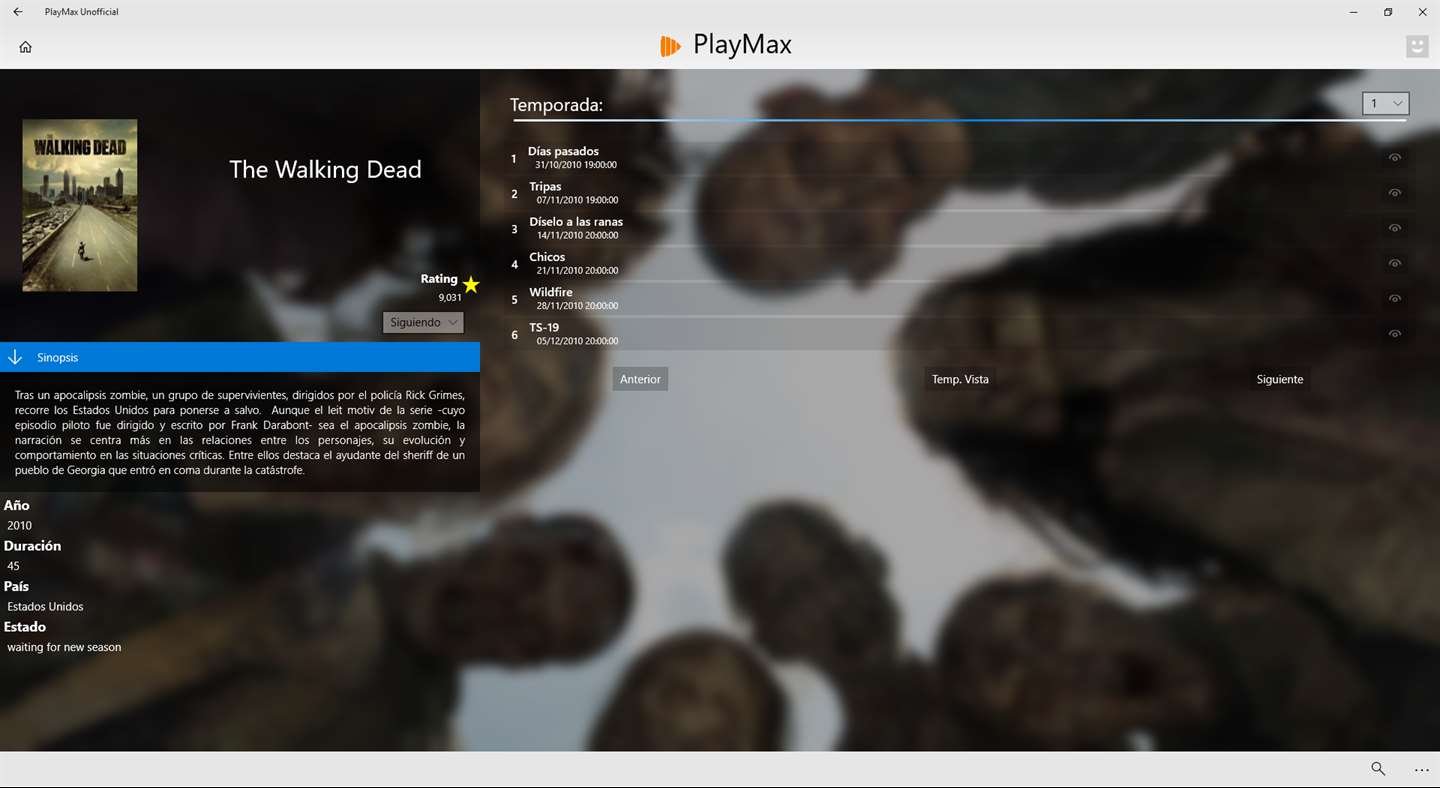
Task: Click the PlayMax logo
Action: [726, 45]
